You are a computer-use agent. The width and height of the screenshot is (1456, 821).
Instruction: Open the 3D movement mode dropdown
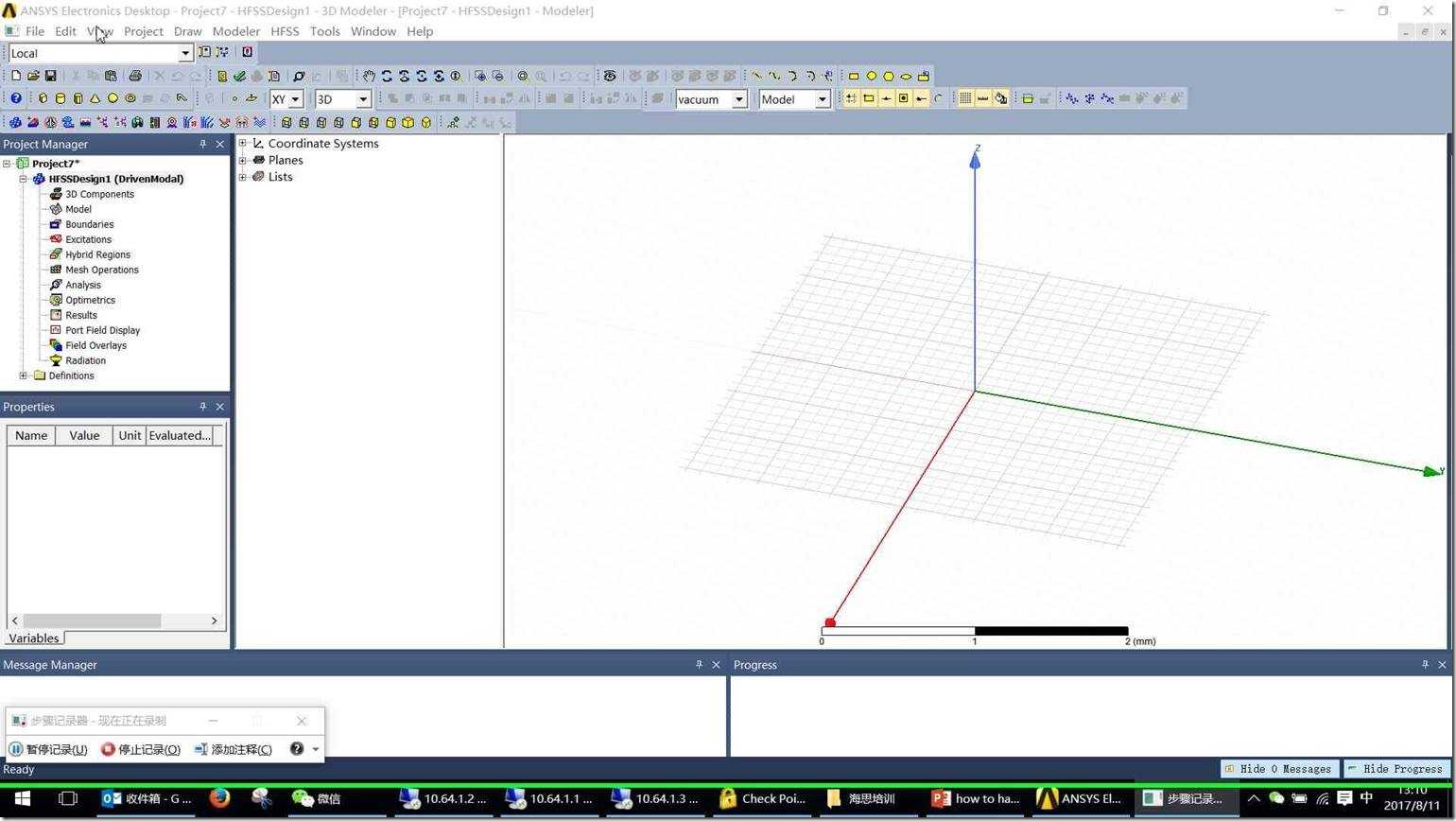[x=362, y=99]
